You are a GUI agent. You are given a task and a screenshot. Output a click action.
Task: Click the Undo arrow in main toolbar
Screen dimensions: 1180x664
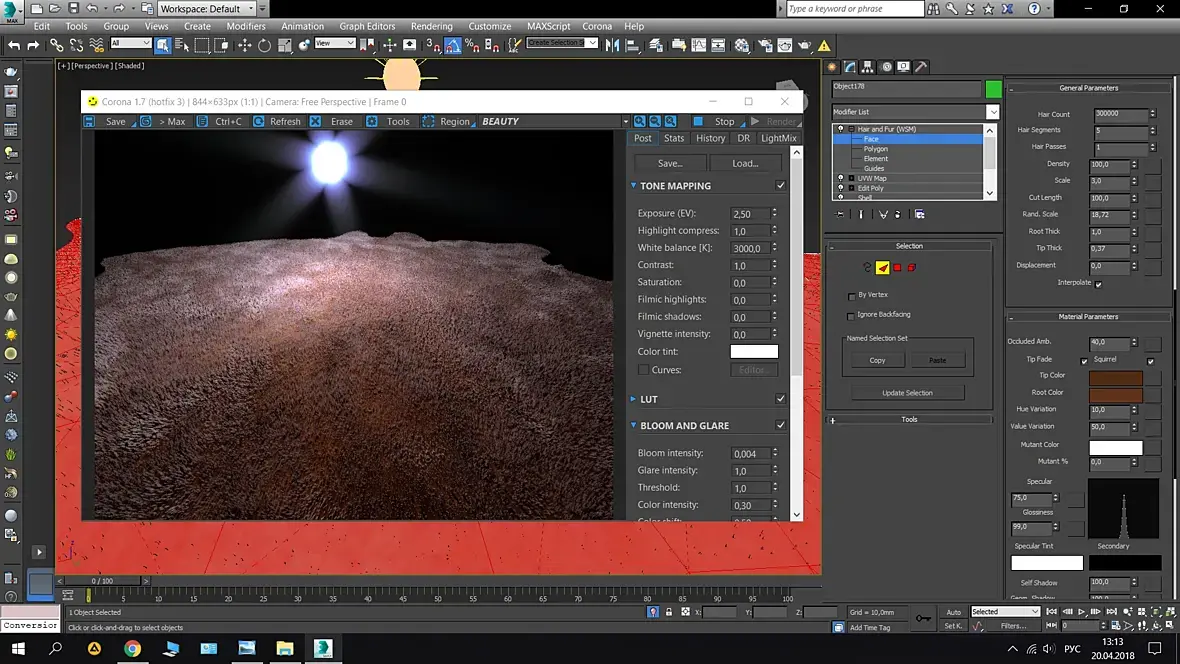pyautogui.click(x=14, y=46)
